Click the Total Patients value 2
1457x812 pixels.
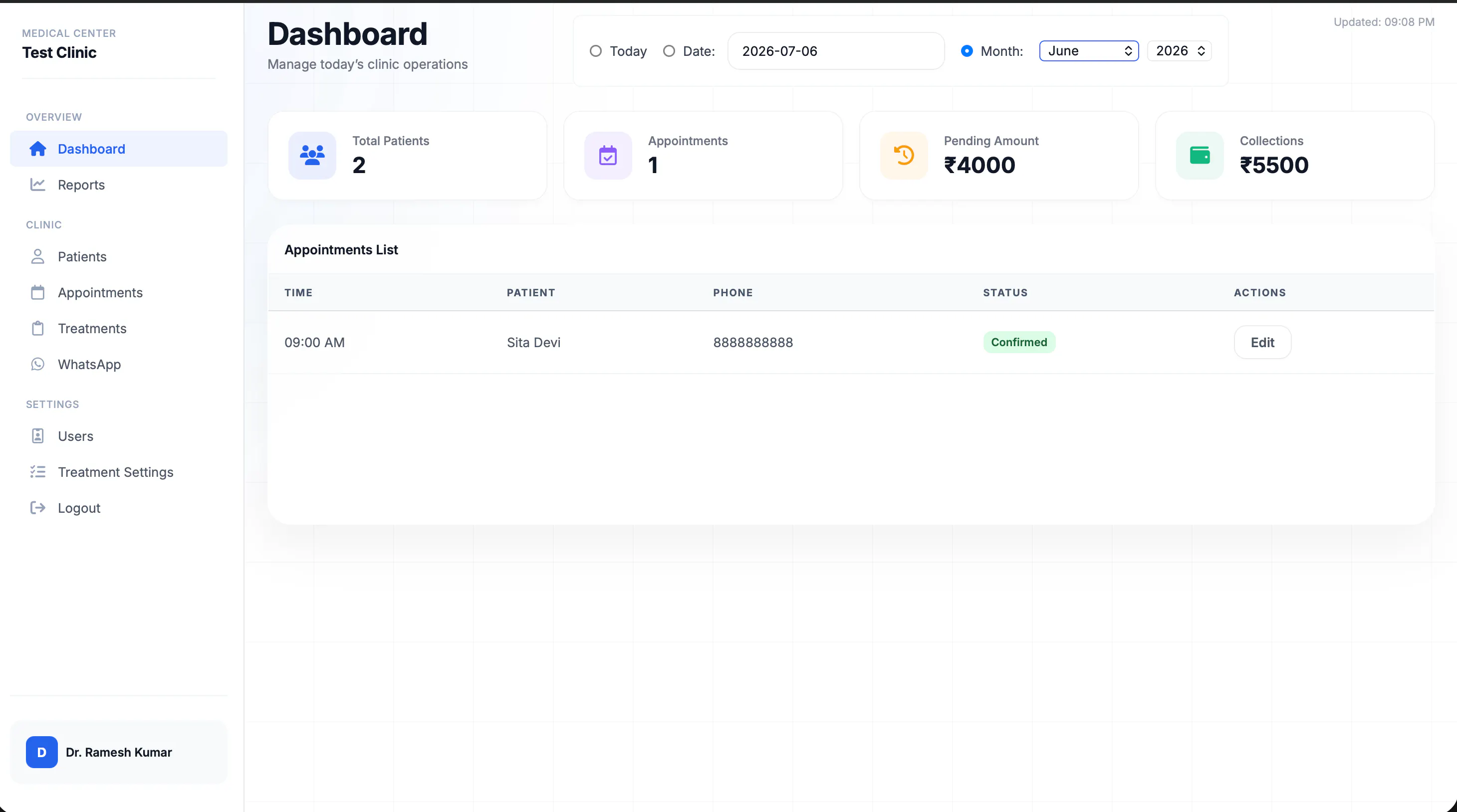point(359,165)
